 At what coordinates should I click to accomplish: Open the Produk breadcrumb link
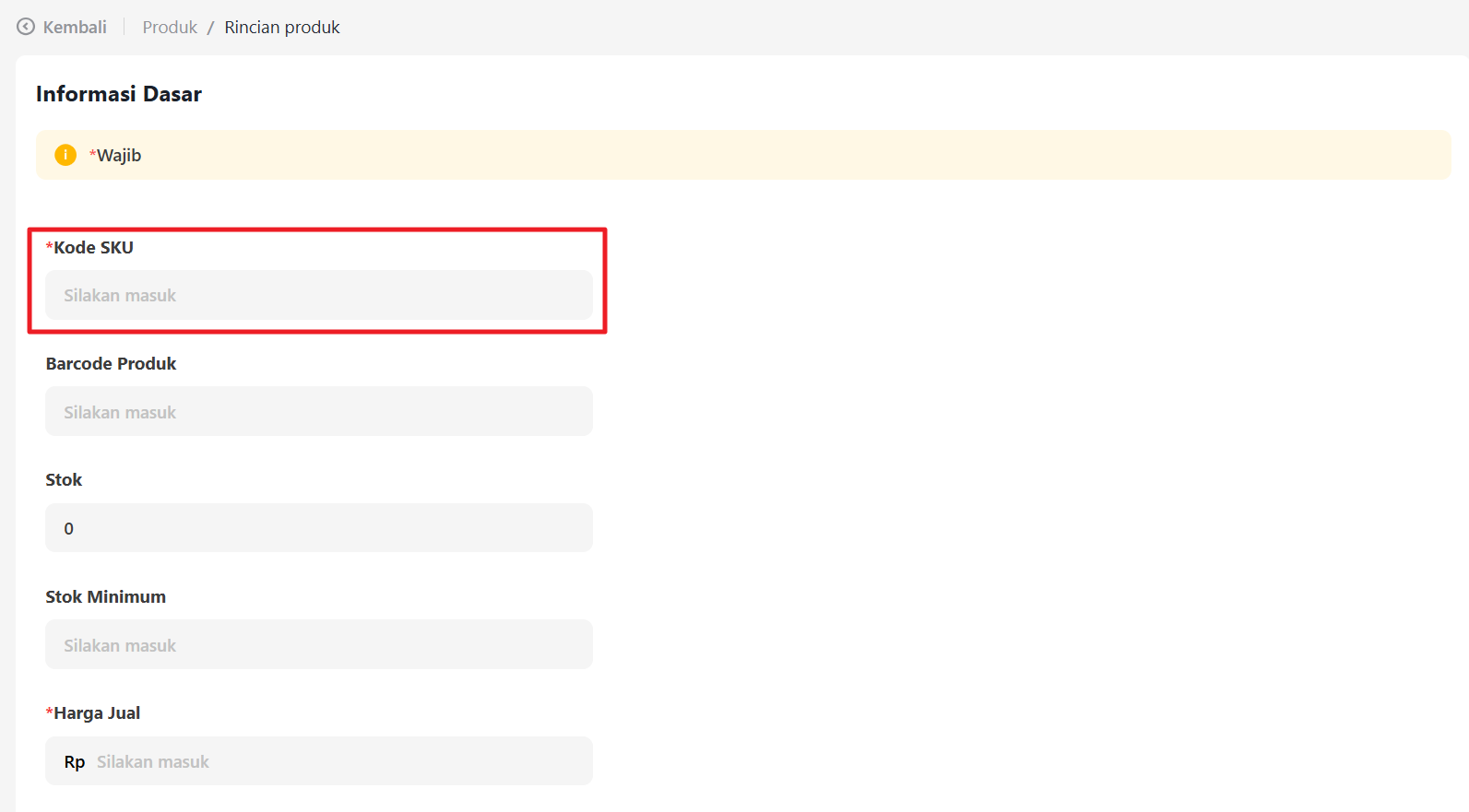click(x=170, y=27)
